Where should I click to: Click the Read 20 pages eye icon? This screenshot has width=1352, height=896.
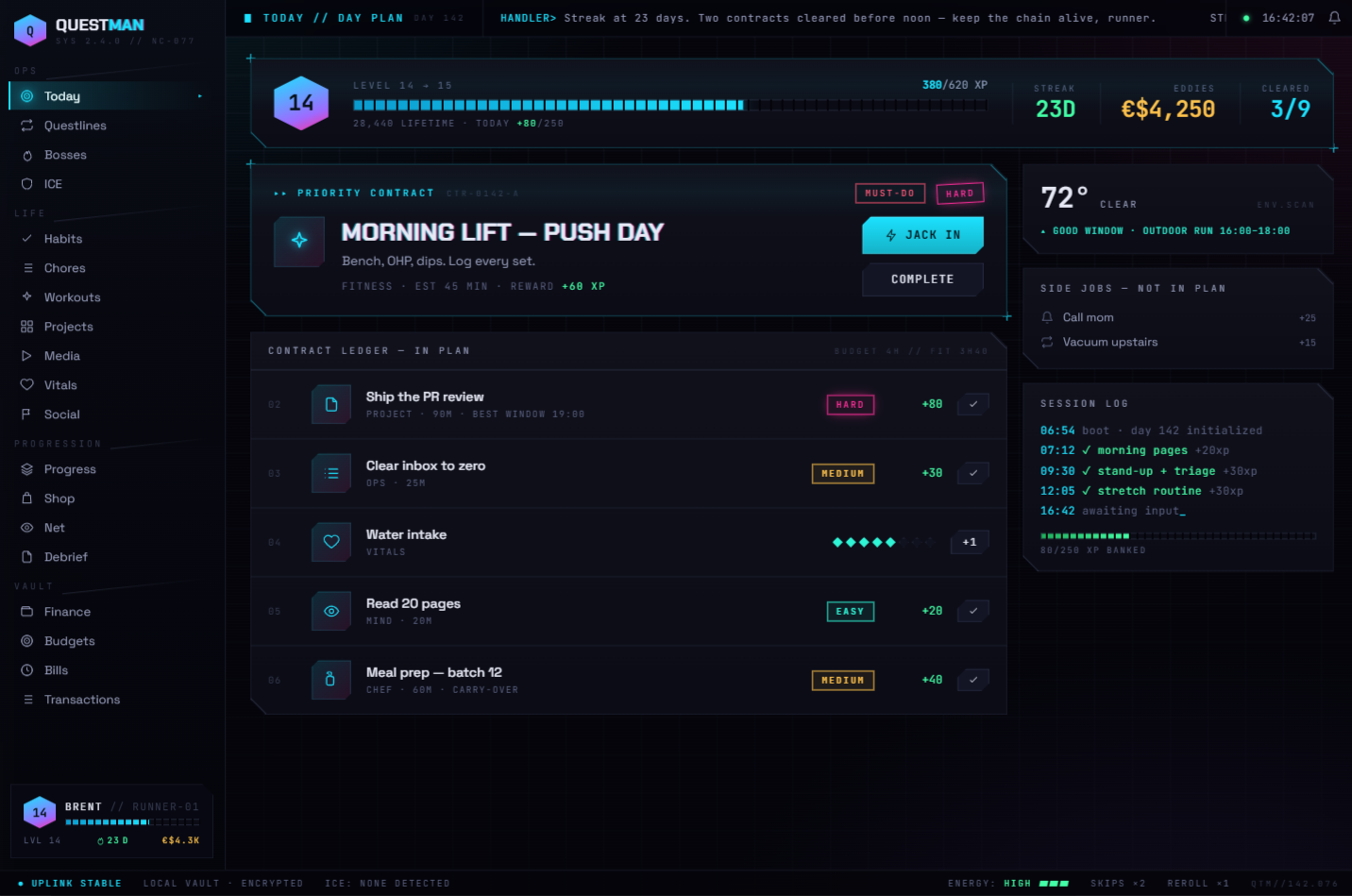[x=331, y=611]
